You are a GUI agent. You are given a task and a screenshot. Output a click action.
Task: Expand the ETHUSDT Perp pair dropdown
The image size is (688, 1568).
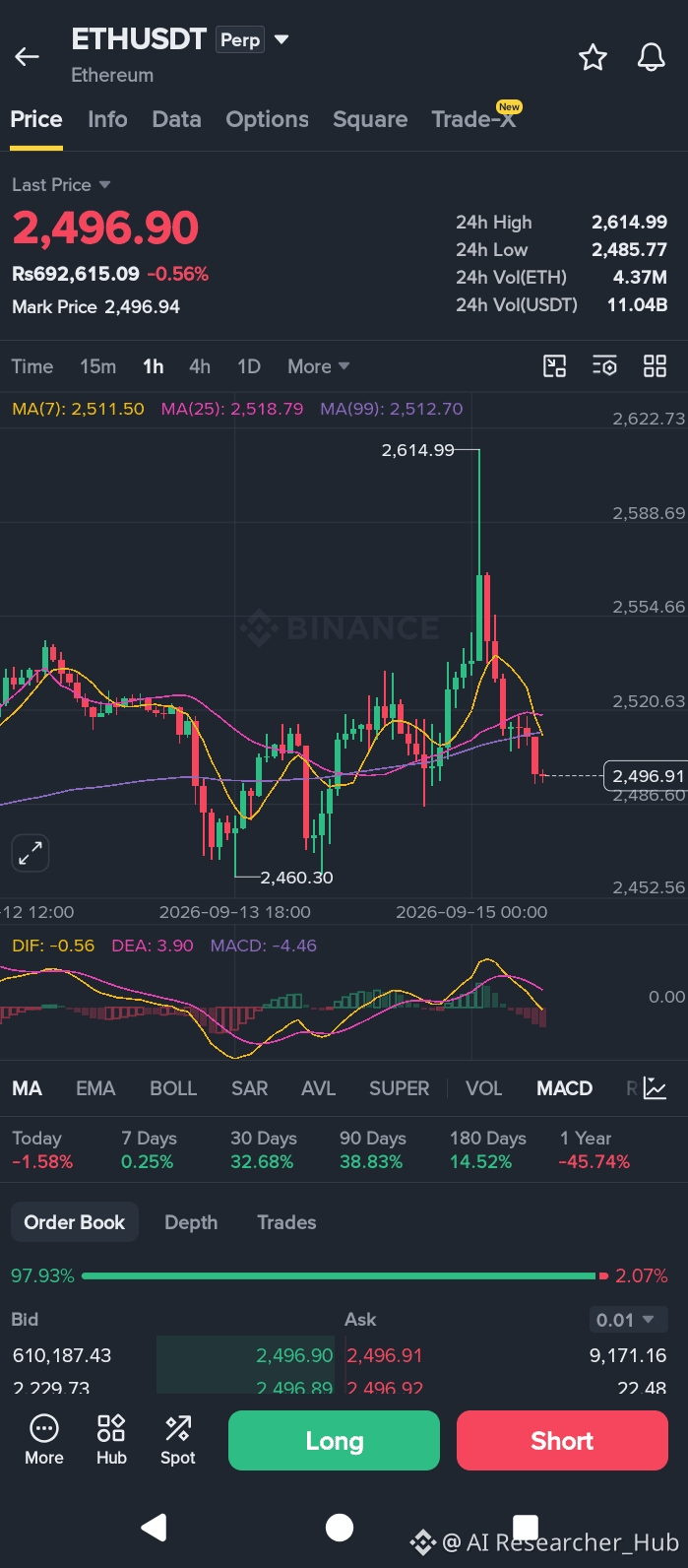(281, 39)
